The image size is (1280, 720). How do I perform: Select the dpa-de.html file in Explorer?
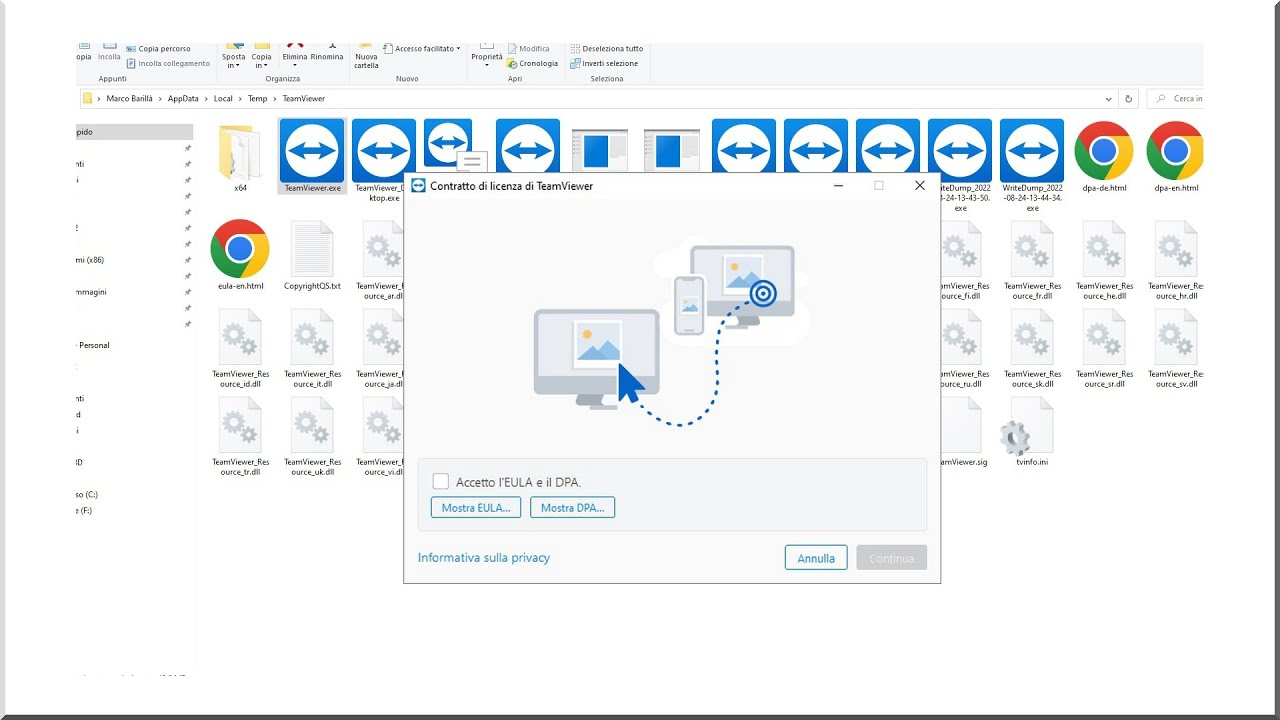[1104, 157]
